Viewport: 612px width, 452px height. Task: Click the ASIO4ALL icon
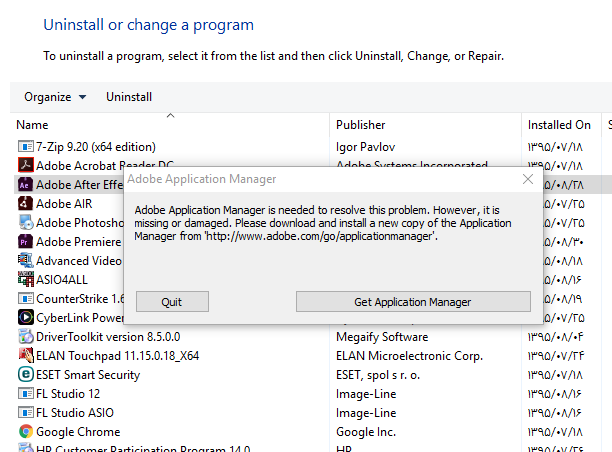(26, 279)
